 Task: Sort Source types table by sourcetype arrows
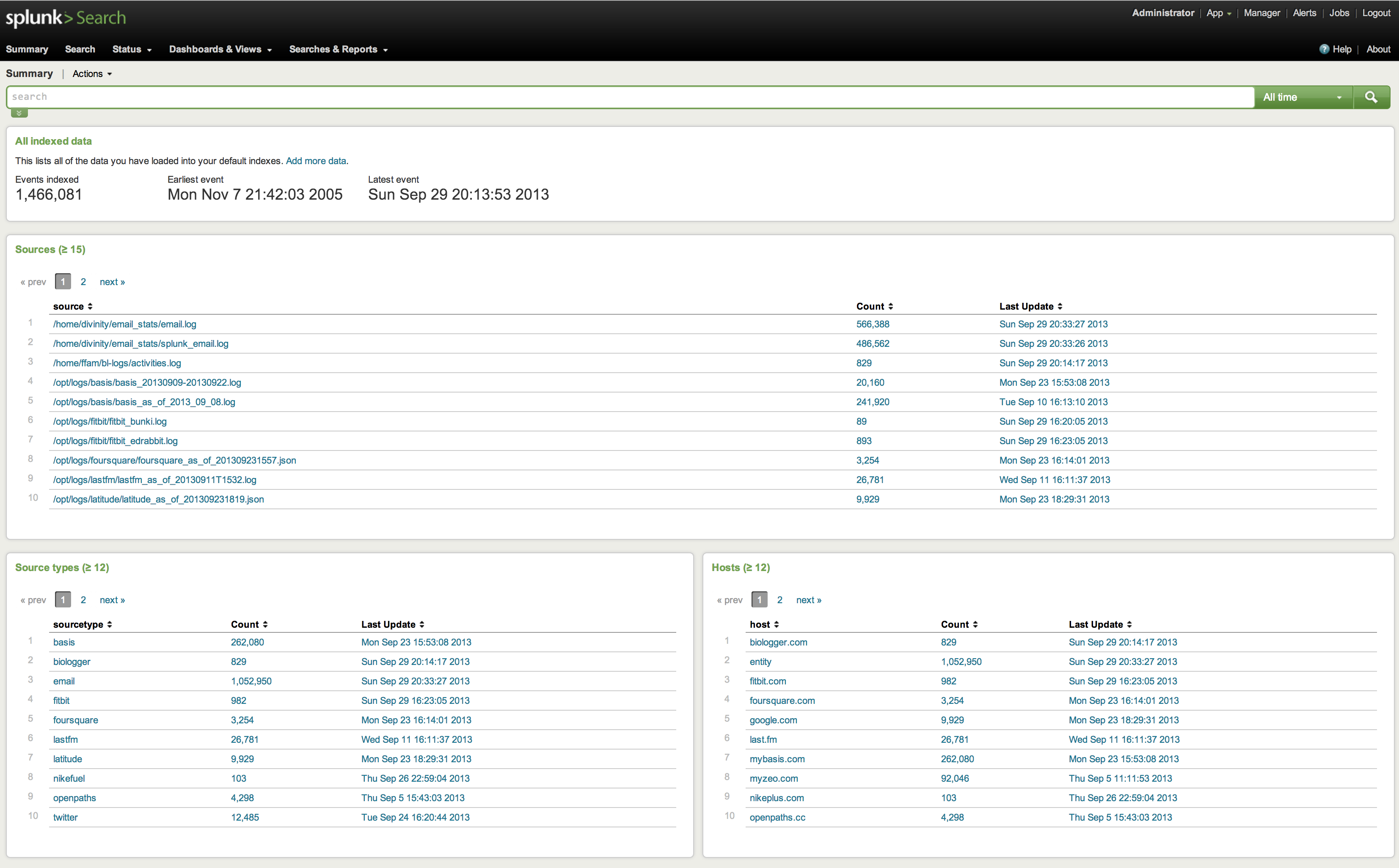tap(110, 625)
